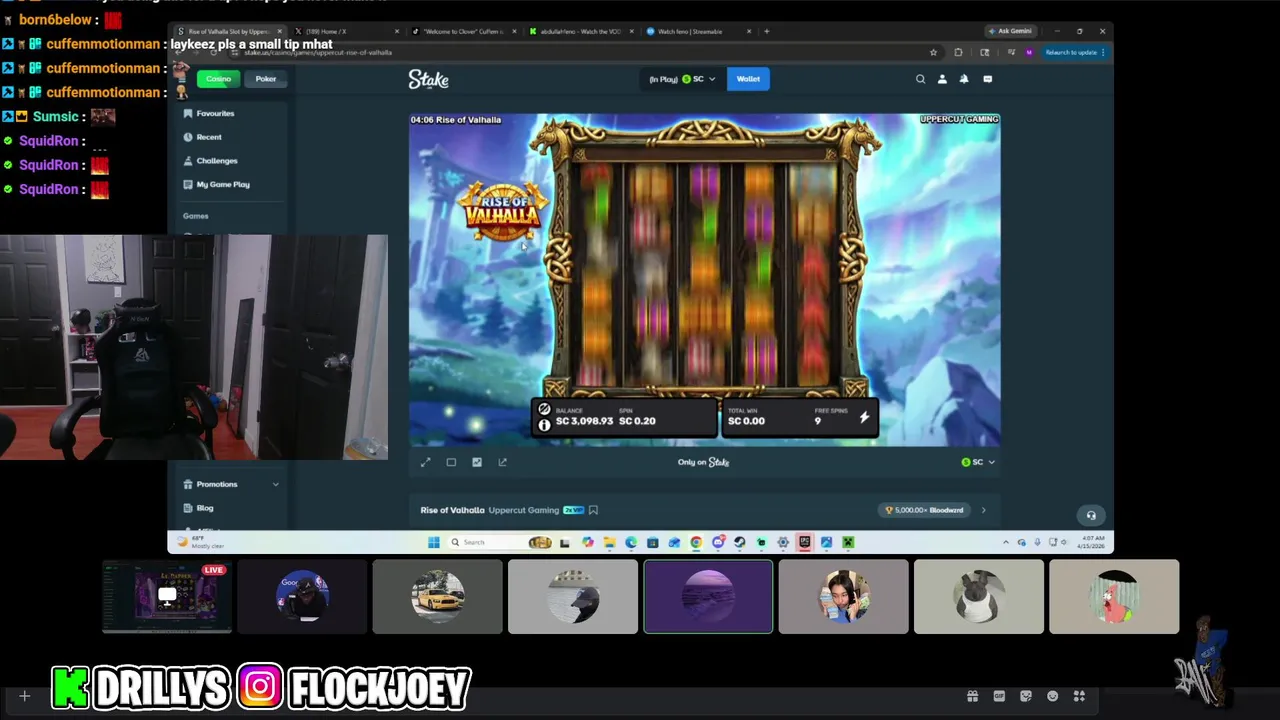
Task: Open the Blog sidebar link
Action: point(199,508)
